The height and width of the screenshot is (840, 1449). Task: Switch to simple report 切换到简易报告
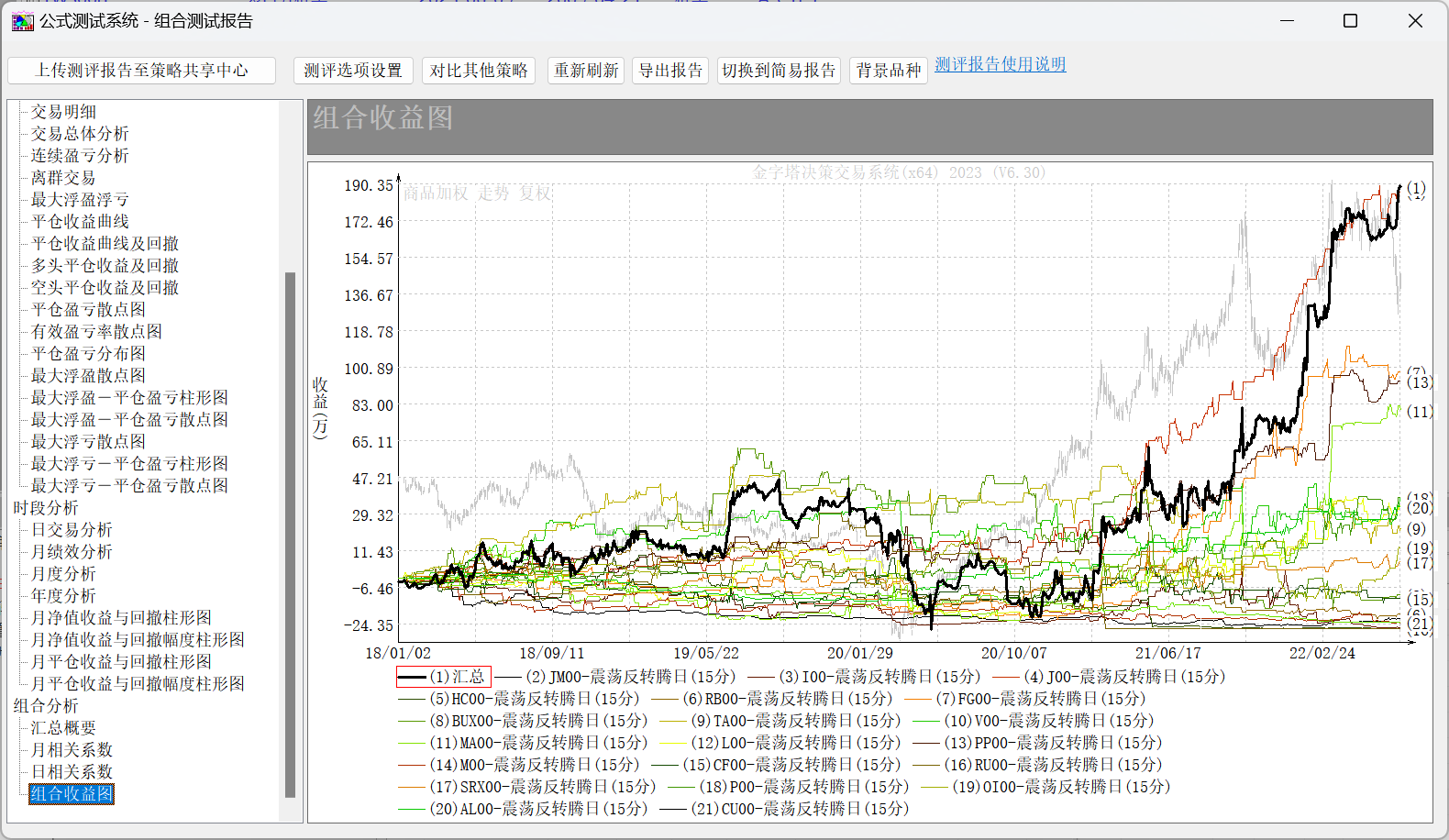pos(779,71)
